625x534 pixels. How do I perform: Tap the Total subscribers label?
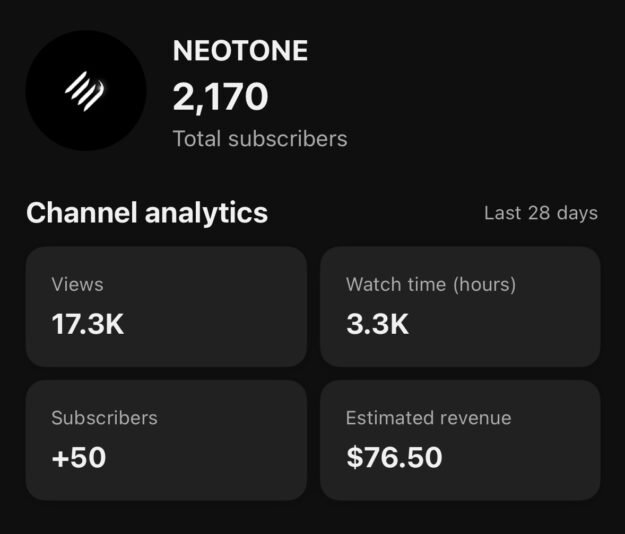pyautogui.click(x=260, y=139)
